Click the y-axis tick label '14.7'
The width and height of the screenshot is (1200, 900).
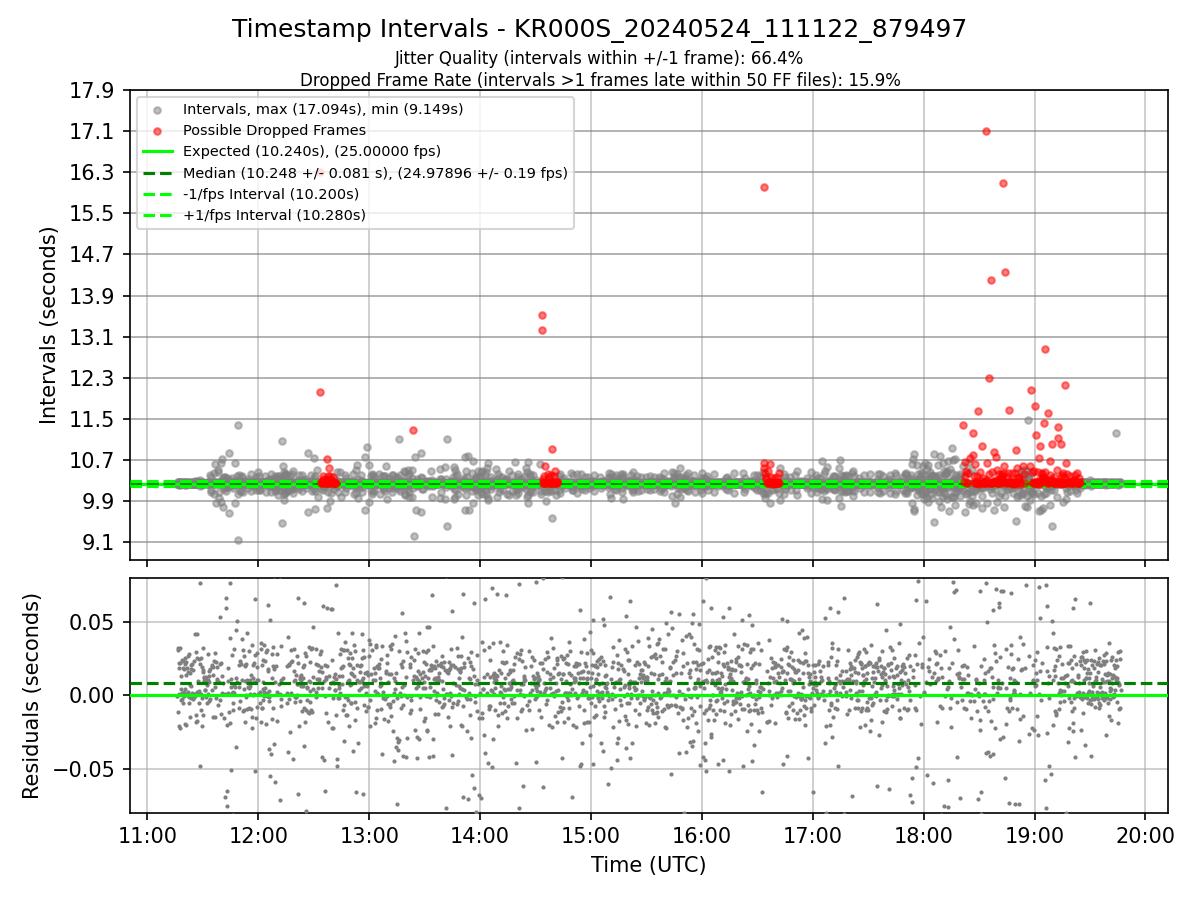click(x=95, y=254)
